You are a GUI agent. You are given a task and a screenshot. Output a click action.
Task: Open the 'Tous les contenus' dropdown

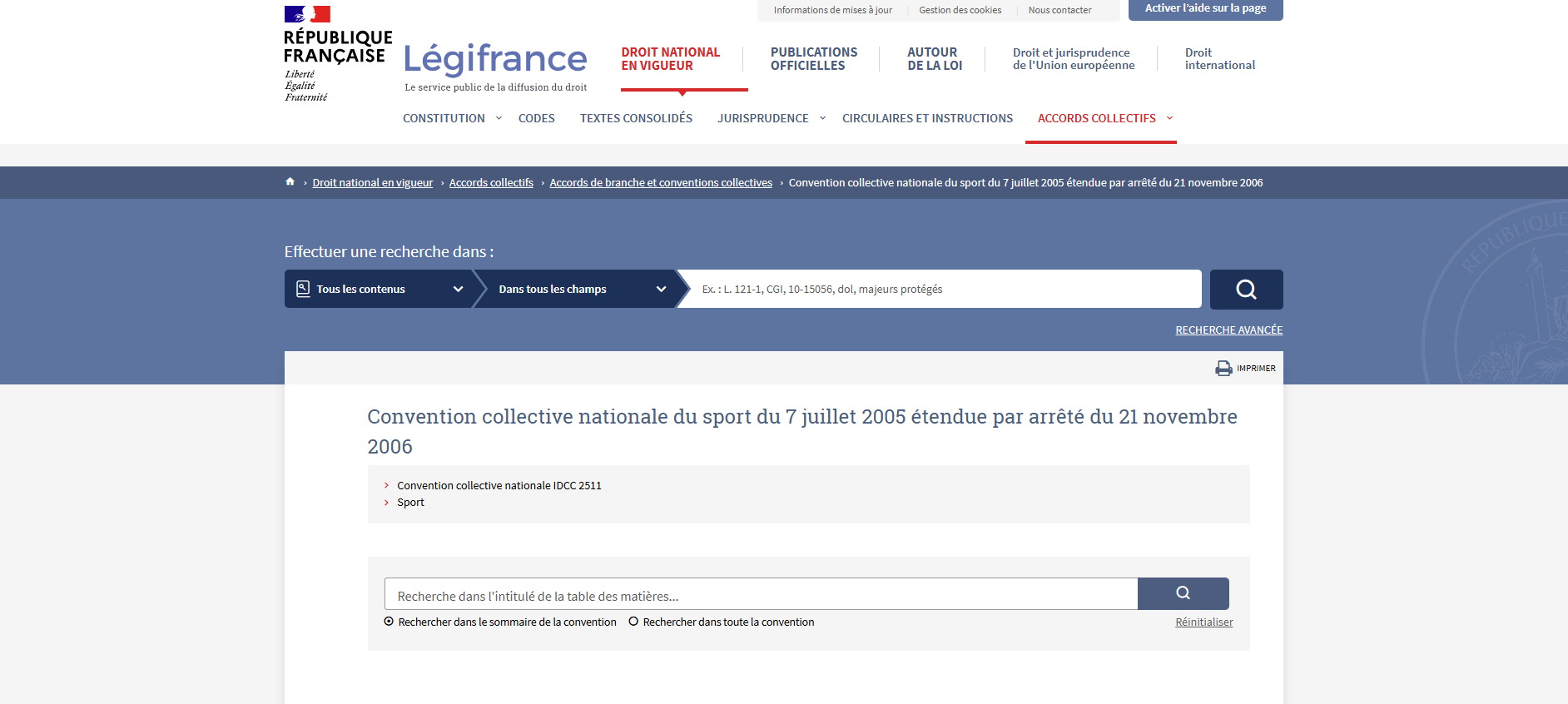380,290
